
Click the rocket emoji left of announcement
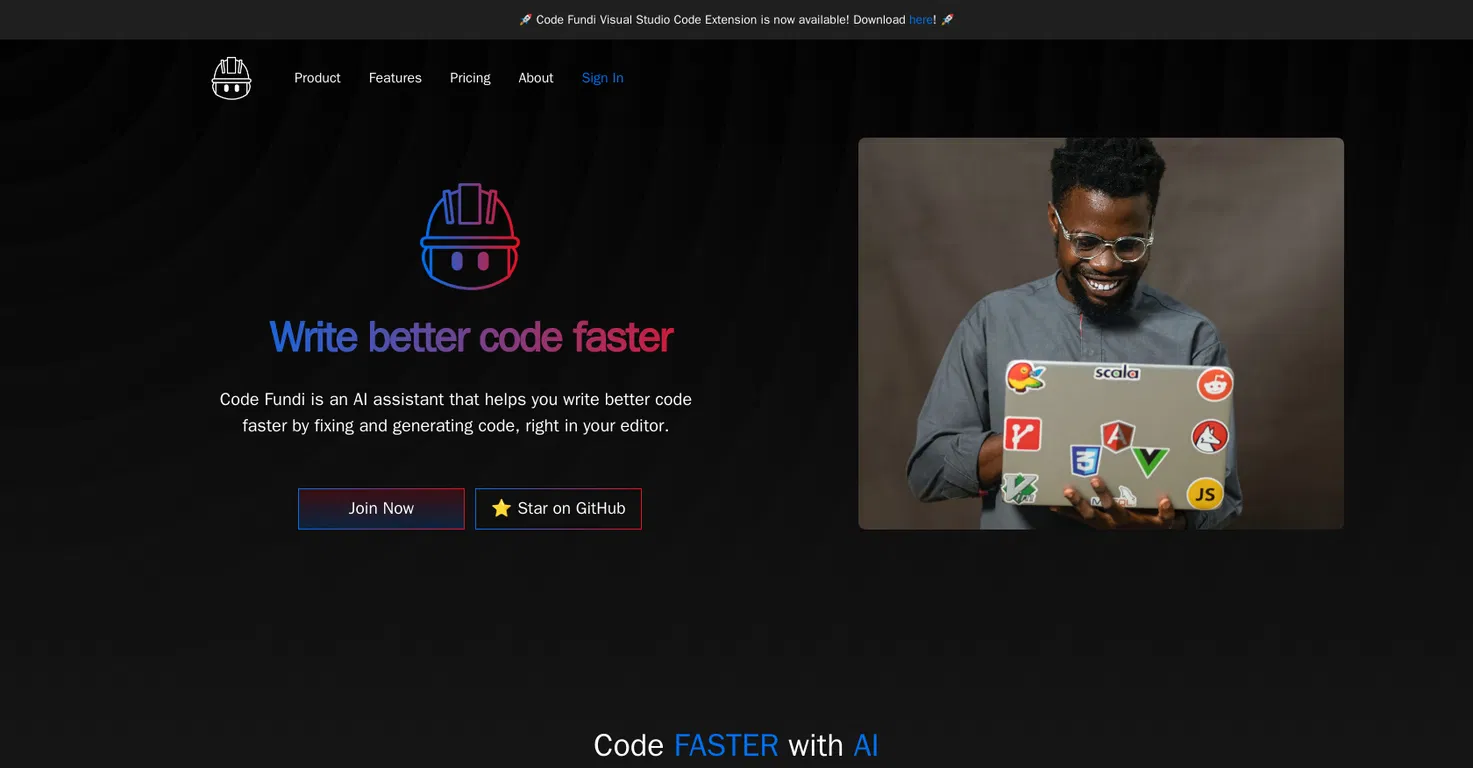526,20
